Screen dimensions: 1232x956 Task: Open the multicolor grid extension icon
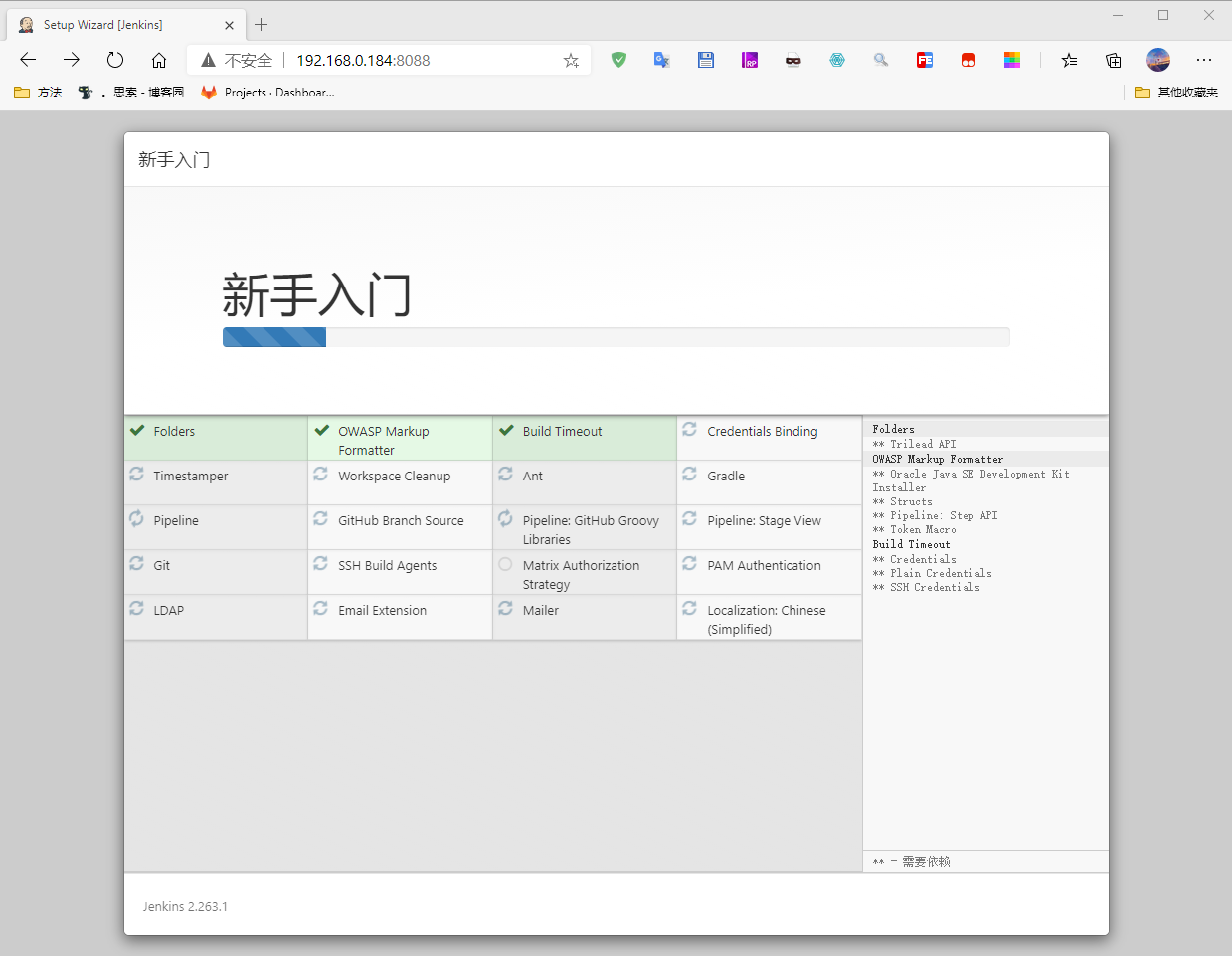[1012, 60]
